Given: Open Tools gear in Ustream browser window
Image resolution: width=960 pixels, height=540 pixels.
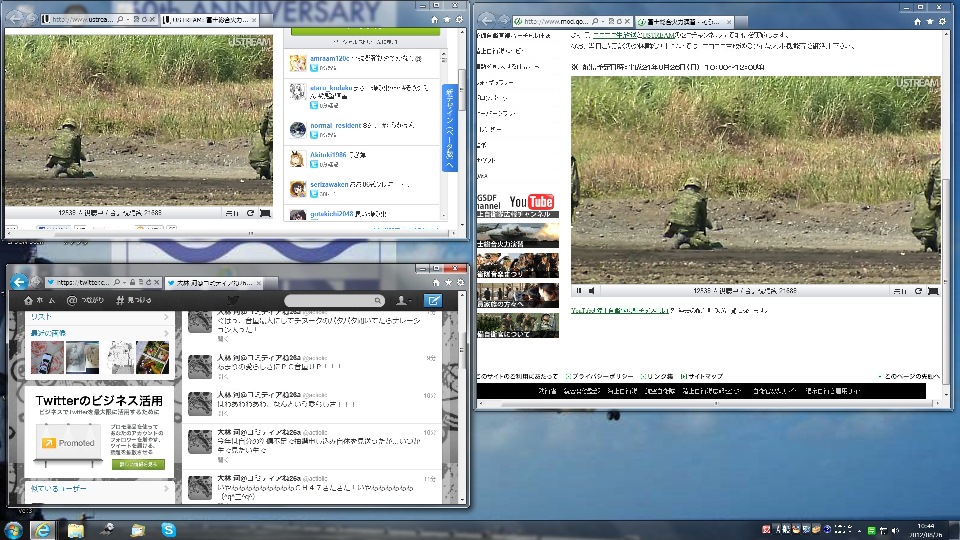Looking at the screenshot, I should point(459,20).
